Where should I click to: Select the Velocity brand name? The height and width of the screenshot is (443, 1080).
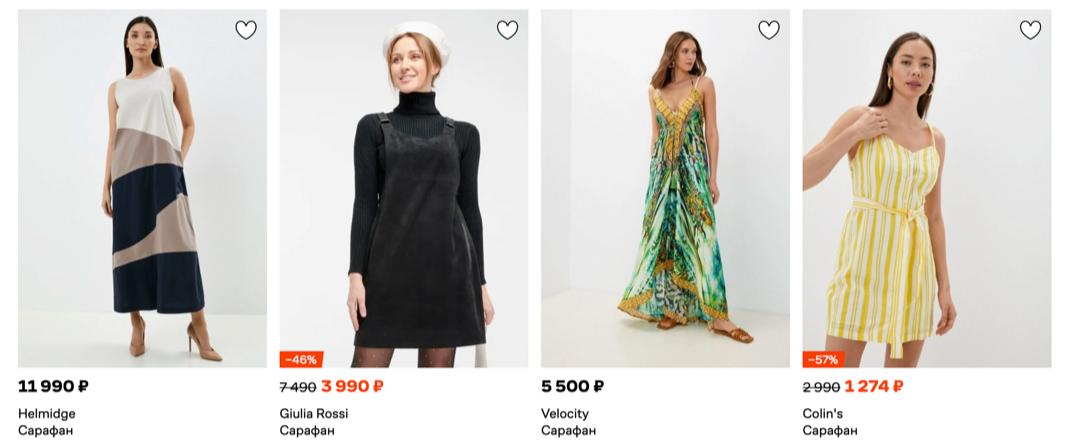[565, 413]
